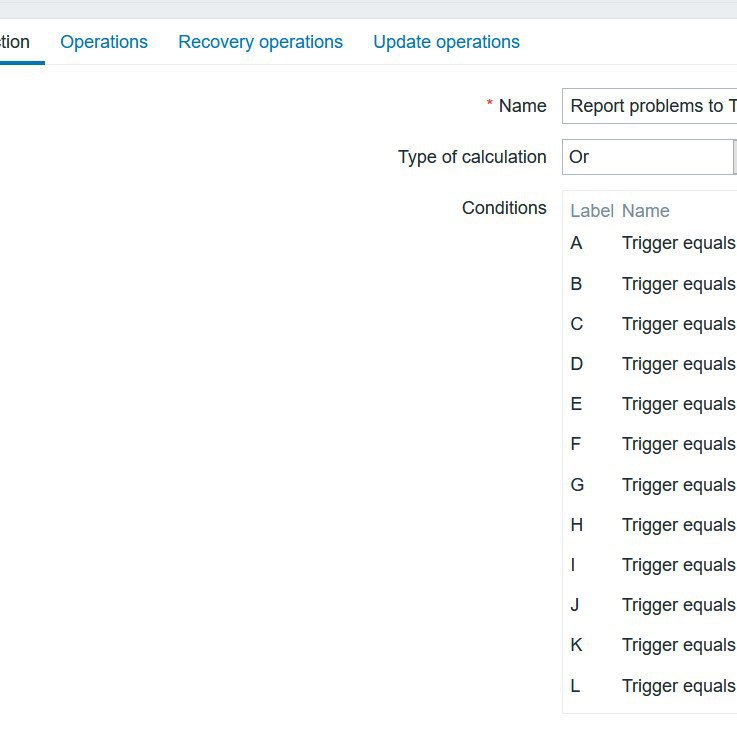The image size is (737, 731).
Task: Click the Type of calculation label
Action: 472,157
